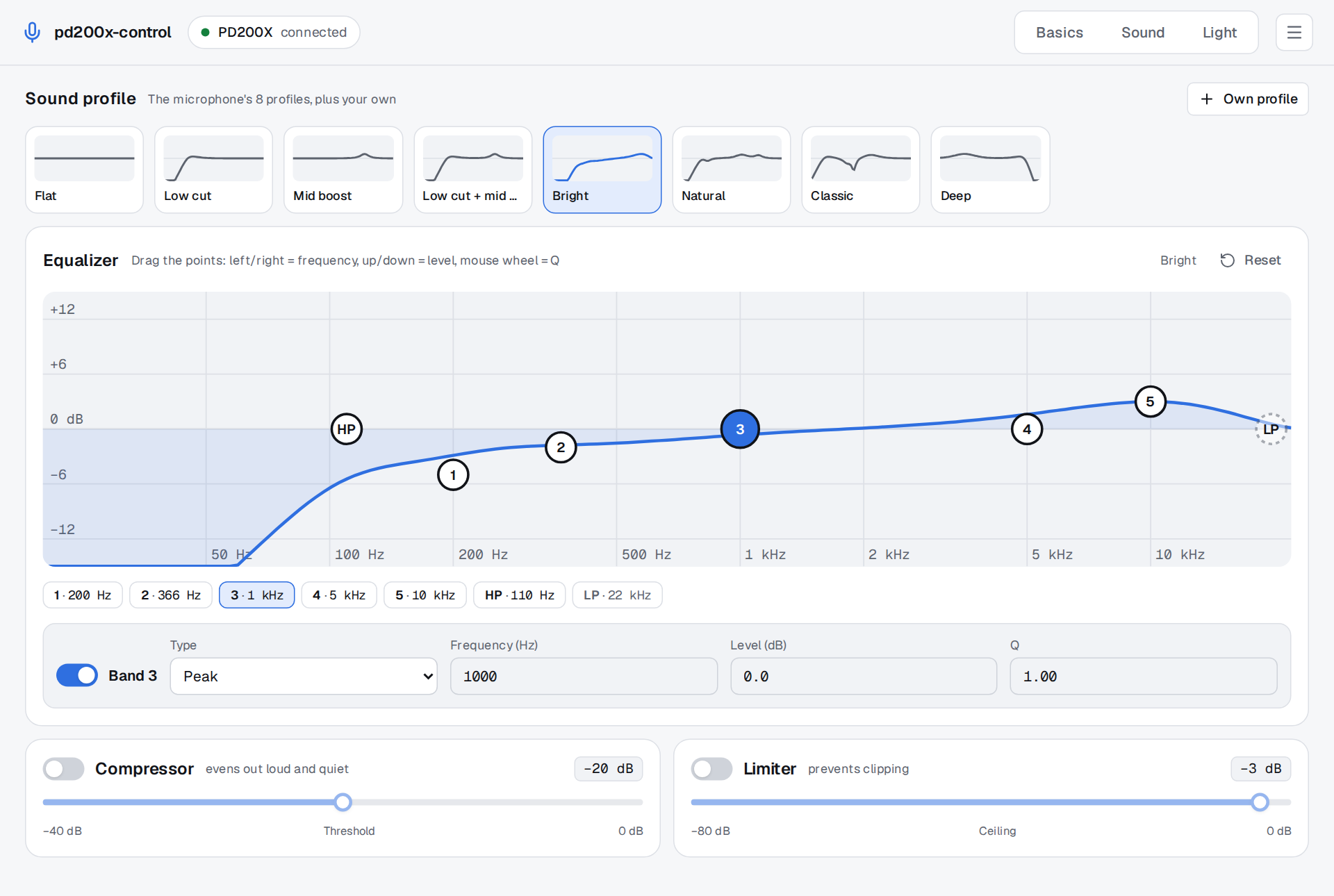Click the PD200X connected status badge
The height and width of the screenshot is (896, 1334).
pyautogui.click(x=274, y=33)
